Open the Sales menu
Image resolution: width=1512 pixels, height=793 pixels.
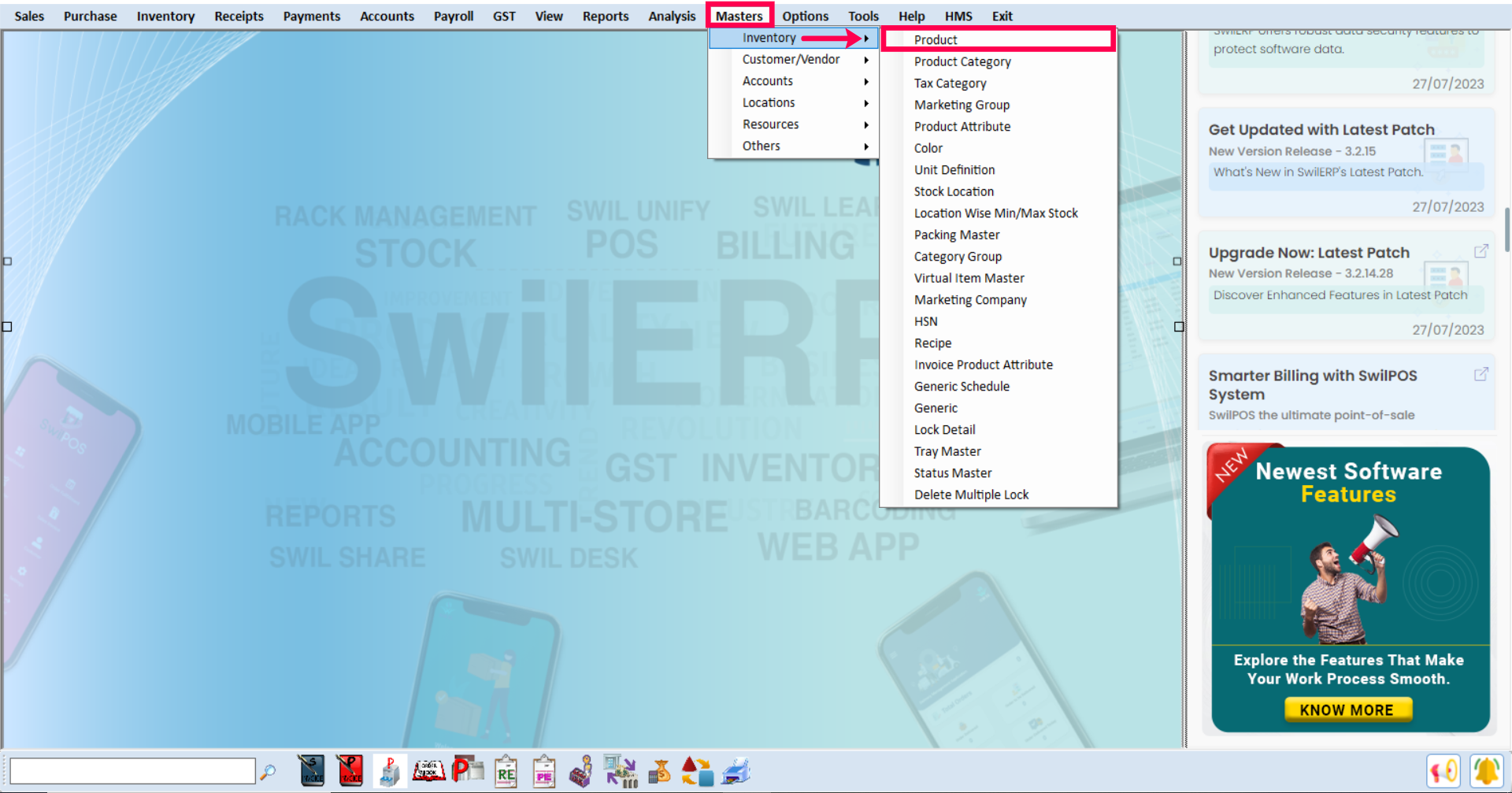pos(29,16)
